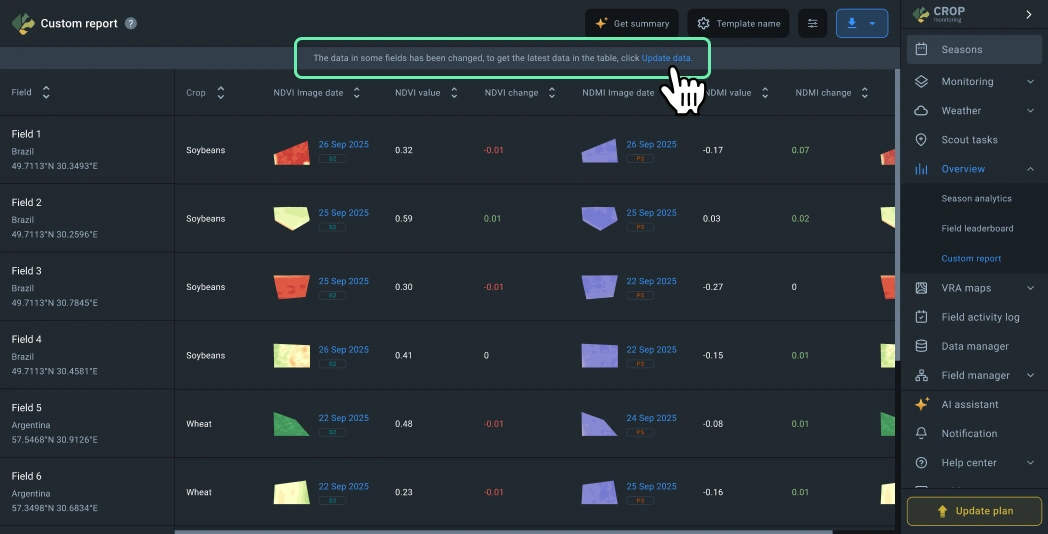The height and width of the screenshot is (534, 1048).
Task: Click the Update plan button
Action: click(x=973, y=511)
